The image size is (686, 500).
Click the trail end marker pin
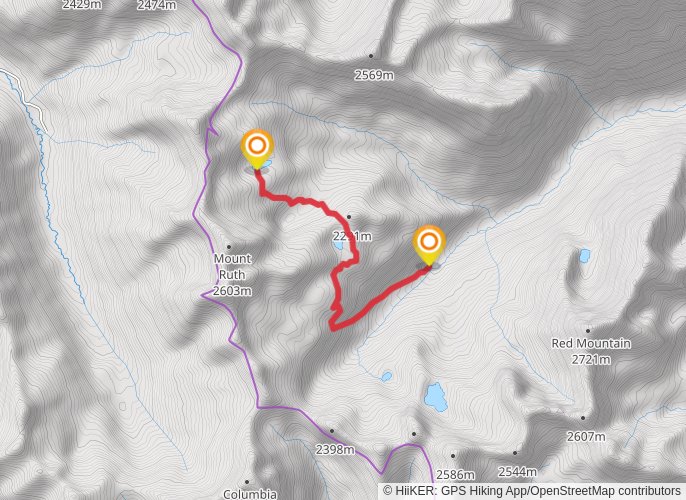[429, 245]
